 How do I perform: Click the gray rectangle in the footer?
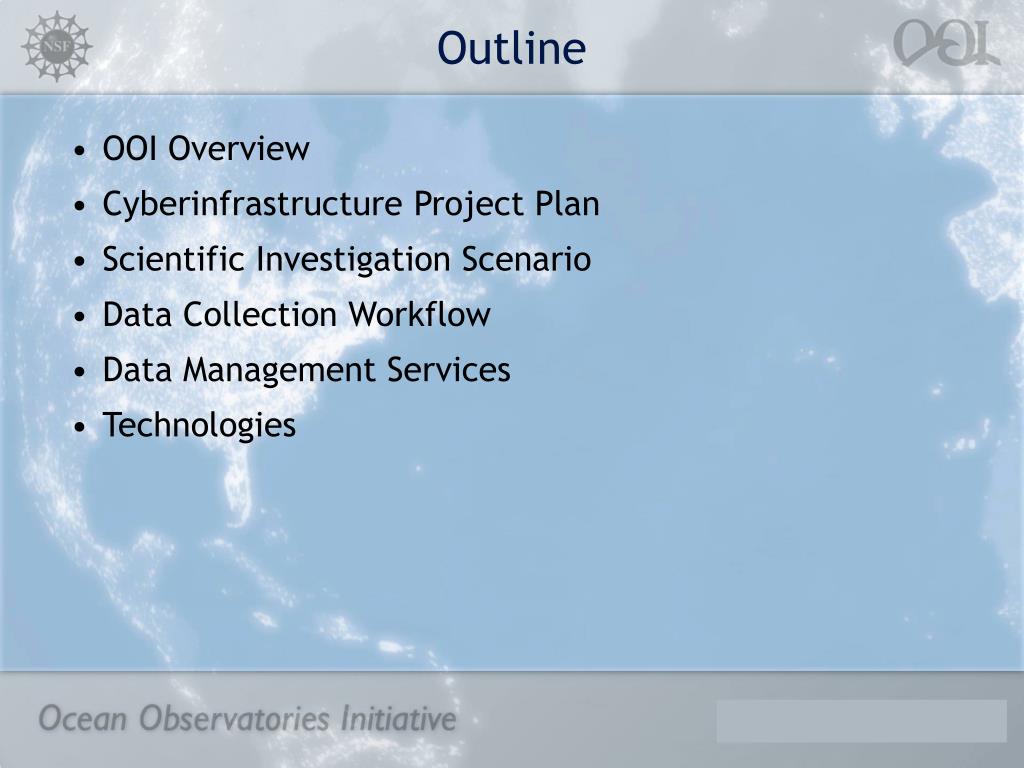click(x=861, y=721)
